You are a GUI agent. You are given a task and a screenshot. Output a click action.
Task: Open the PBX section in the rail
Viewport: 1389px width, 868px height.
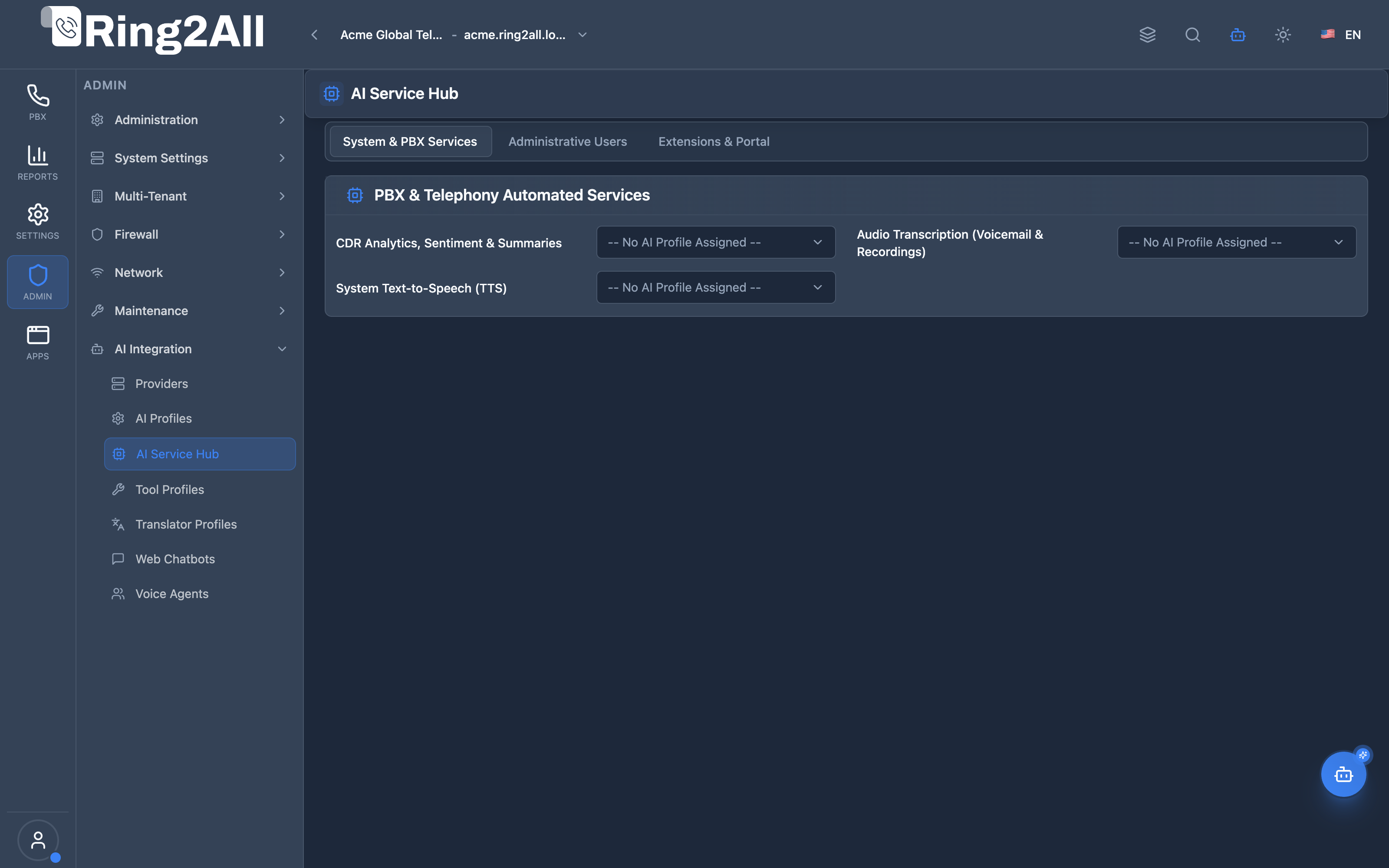tap(37, 103)
